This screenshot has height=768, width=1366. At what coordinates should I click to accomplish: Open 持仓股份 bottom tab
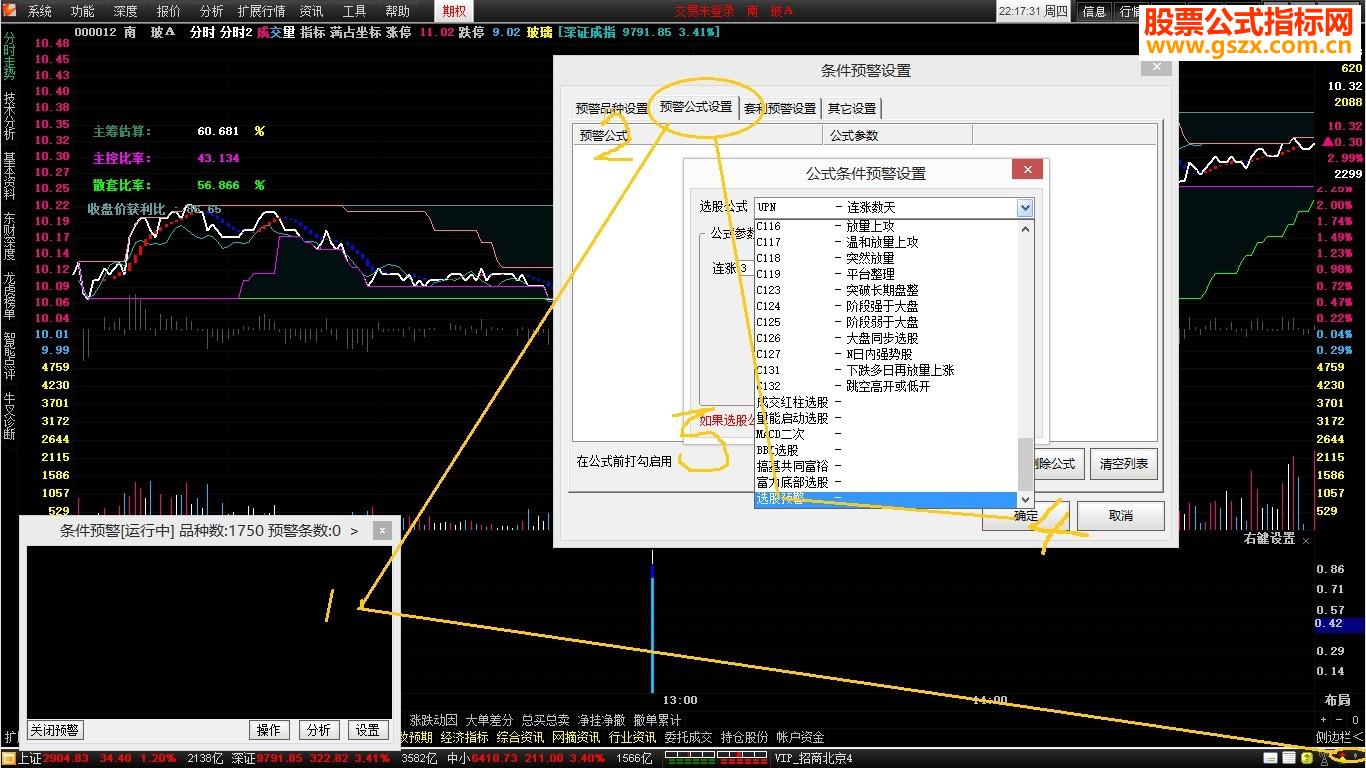pyautogui.click(x=744, y=737)
